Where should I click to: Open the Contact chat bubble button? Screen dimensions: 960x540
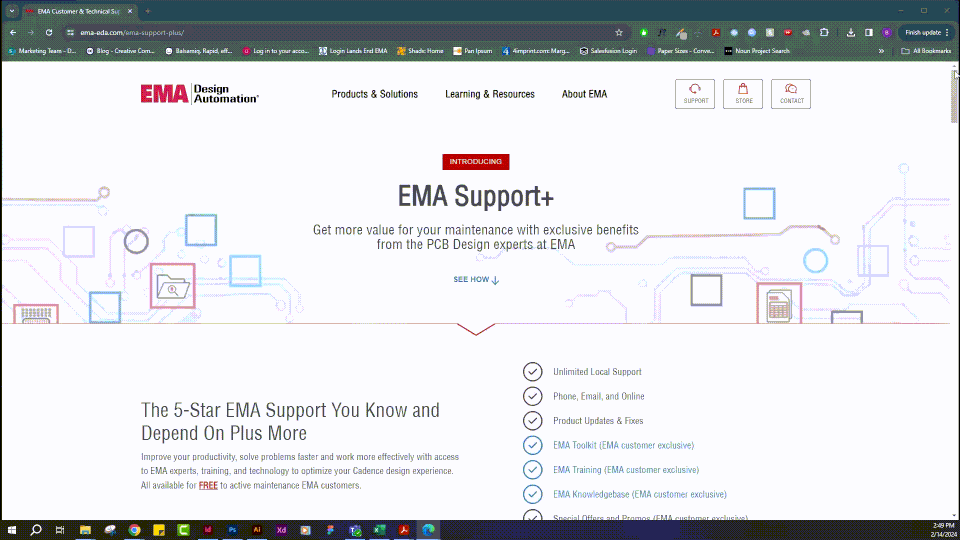coord(790,94)
